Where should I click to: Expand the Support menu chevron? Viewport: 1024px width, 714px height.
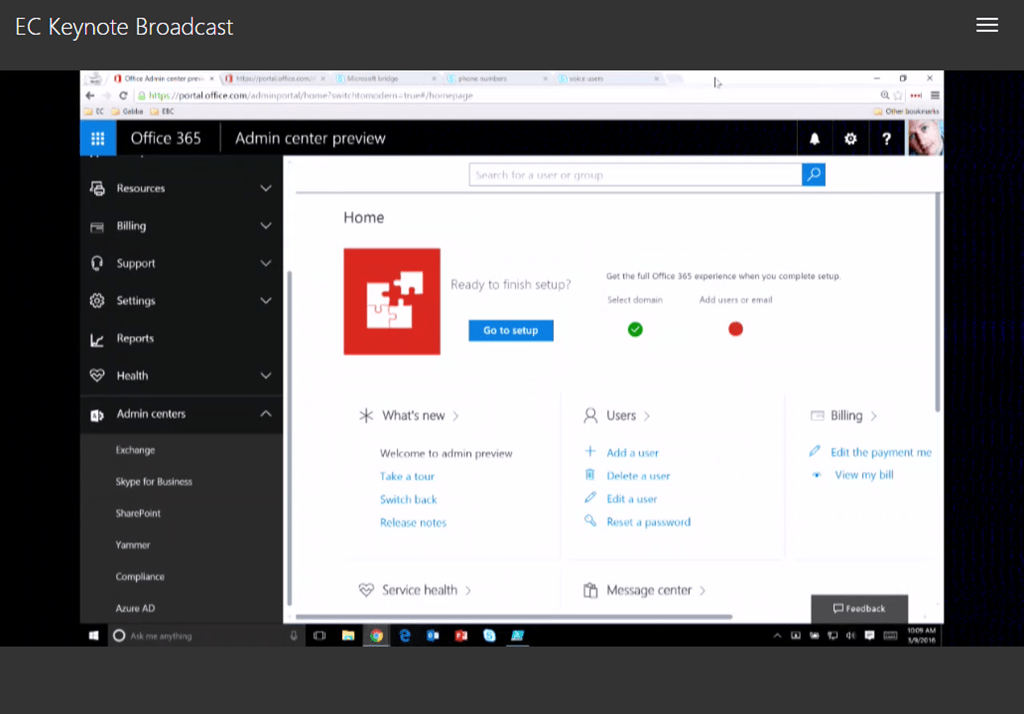coord(265,264)
